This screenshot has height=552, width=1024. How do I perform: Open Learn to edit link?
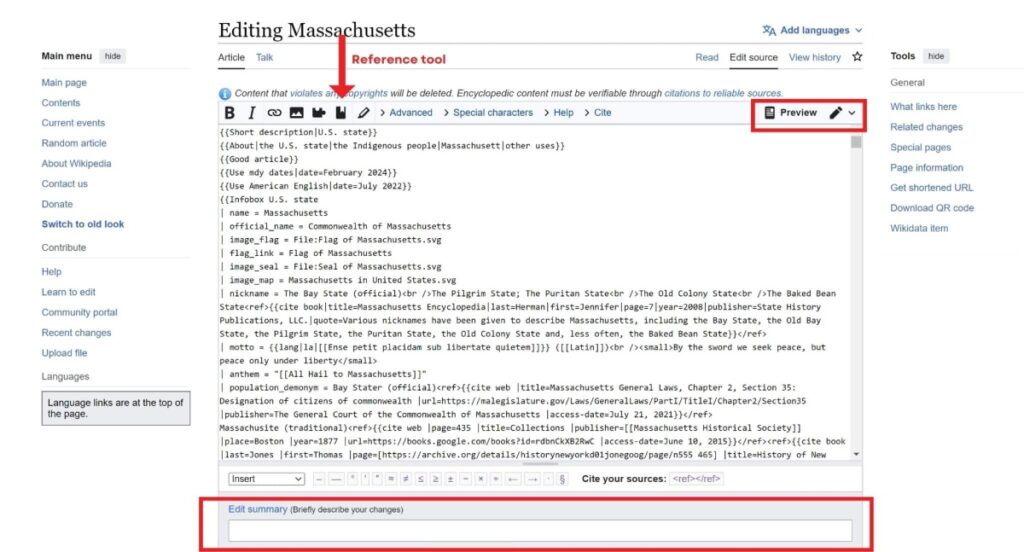pyautogui.click(x=69, y=292)
